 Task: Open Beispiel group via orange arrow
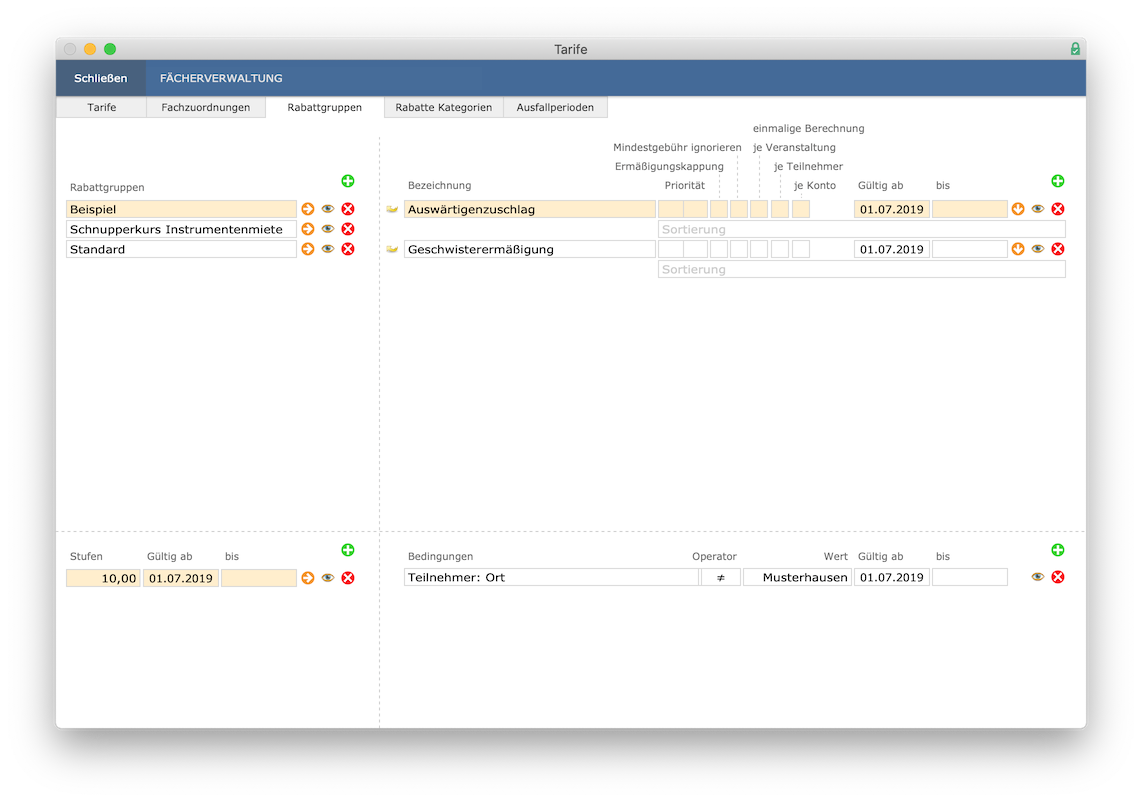coord(308,209)
